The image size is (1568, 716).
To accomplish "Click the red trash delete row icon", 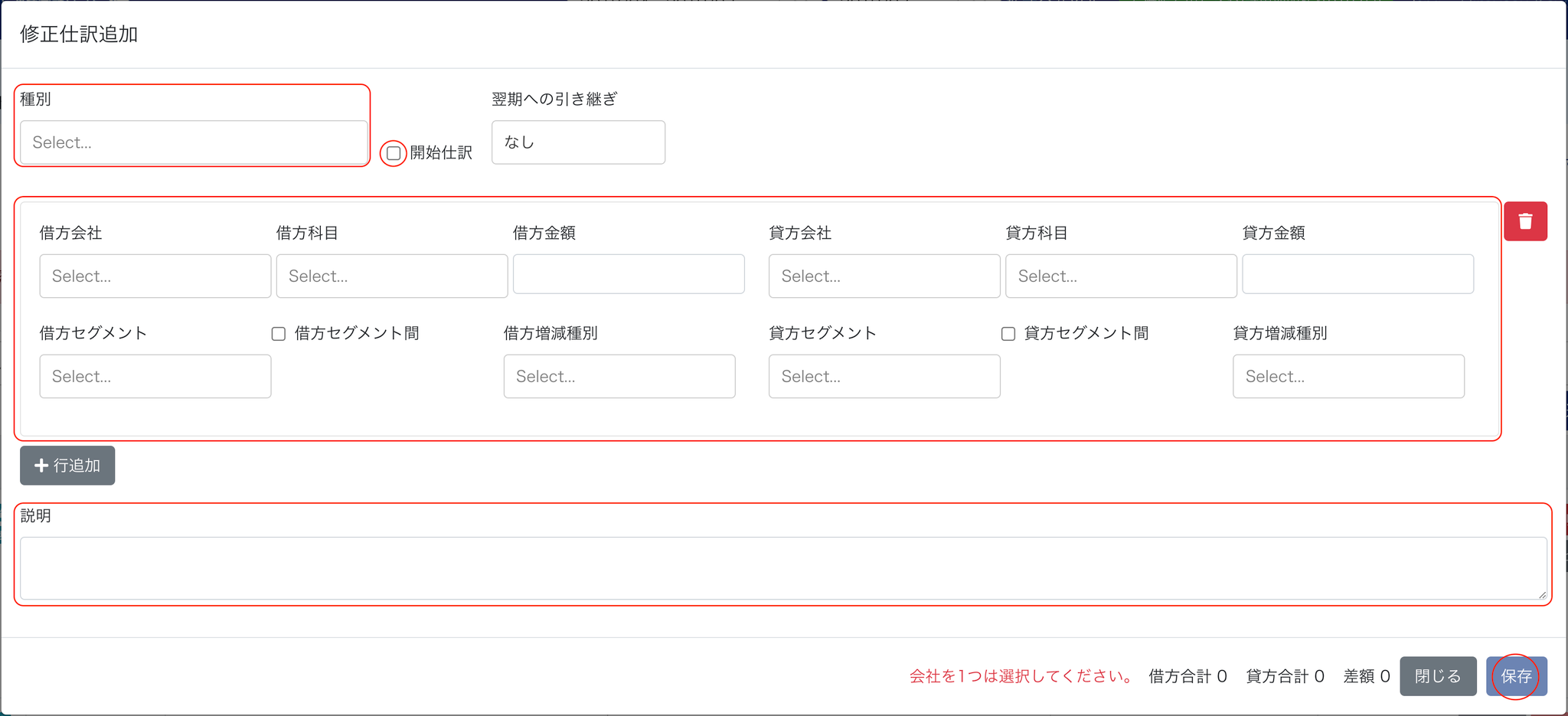I will click(1525, 221).
